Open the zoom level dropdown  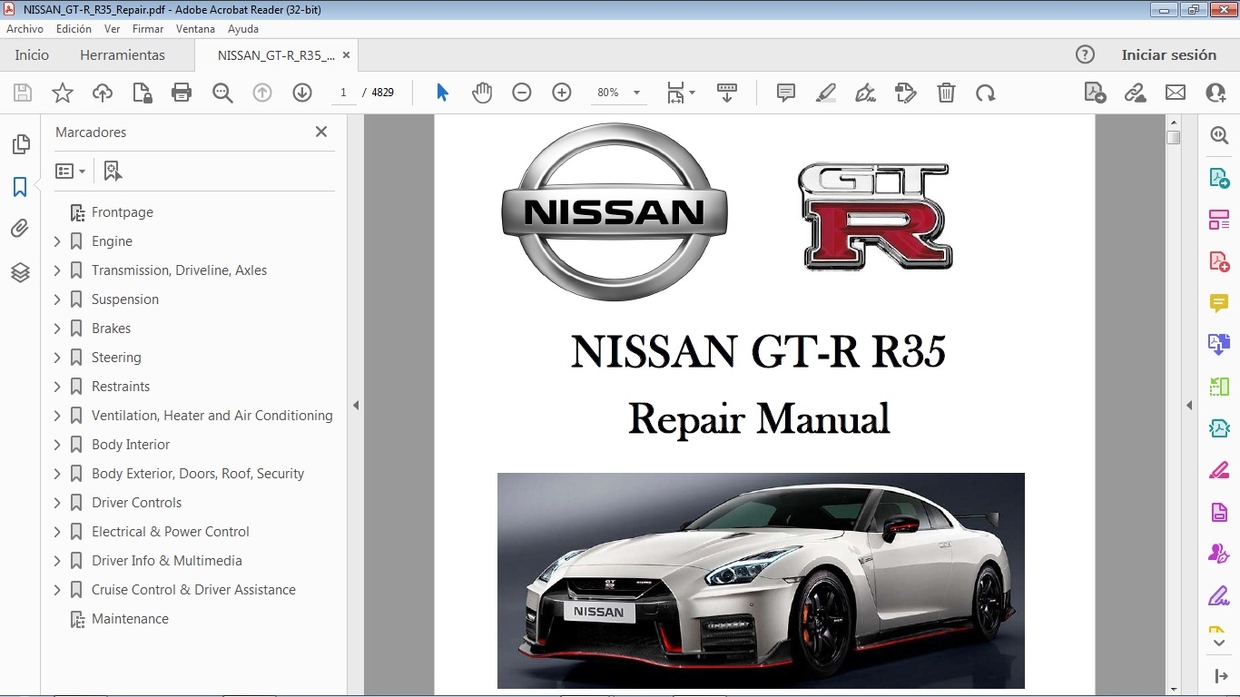(634, 92)
